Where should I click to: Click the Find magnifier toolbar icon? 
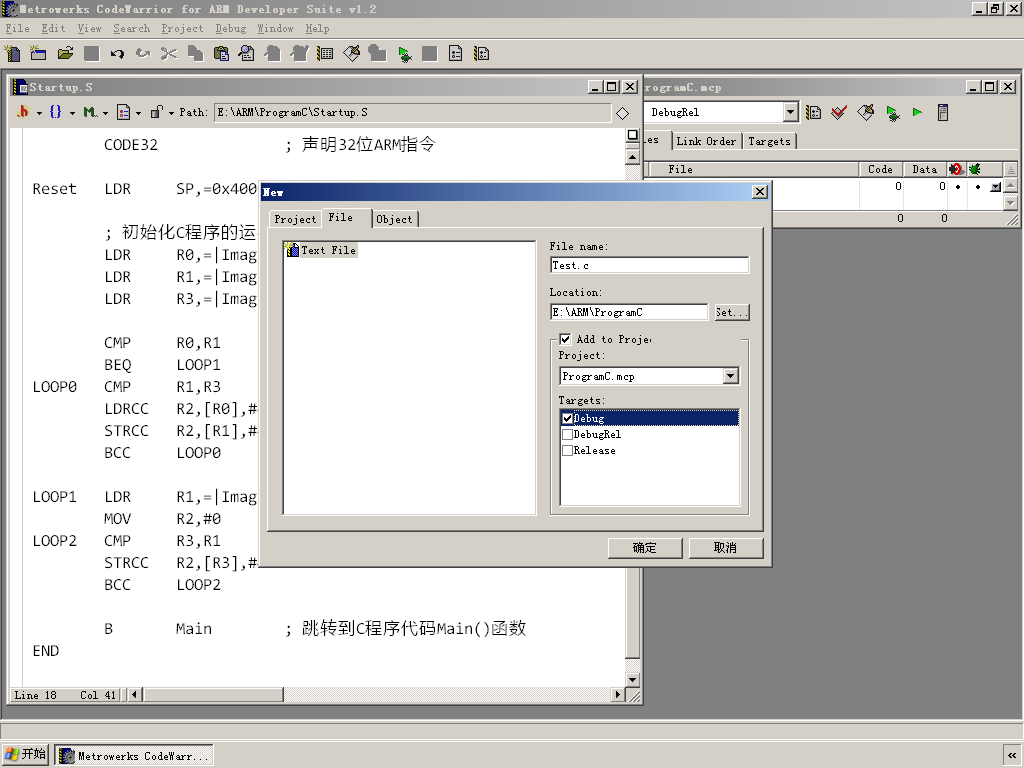247,54
